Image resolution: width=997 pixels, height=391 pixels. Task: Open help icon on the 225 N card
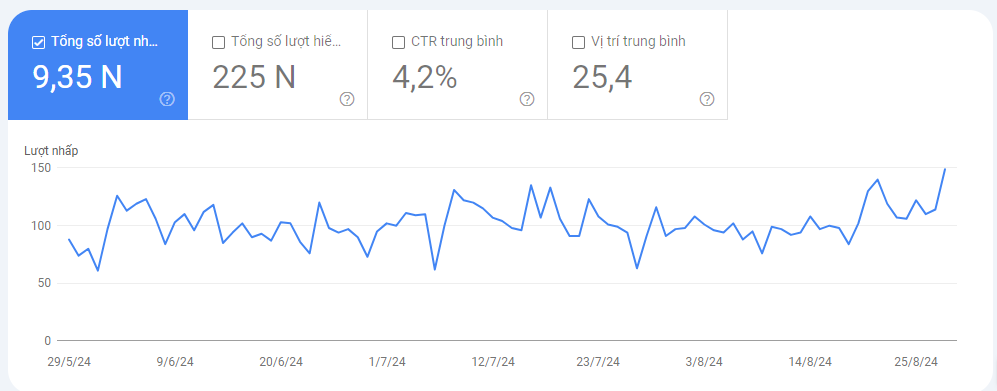347,99
